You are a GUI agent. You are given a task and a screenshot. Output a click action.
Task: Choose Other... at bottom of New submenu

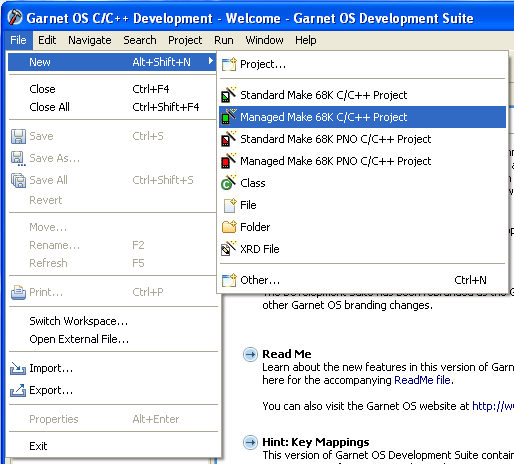[362, 280]
